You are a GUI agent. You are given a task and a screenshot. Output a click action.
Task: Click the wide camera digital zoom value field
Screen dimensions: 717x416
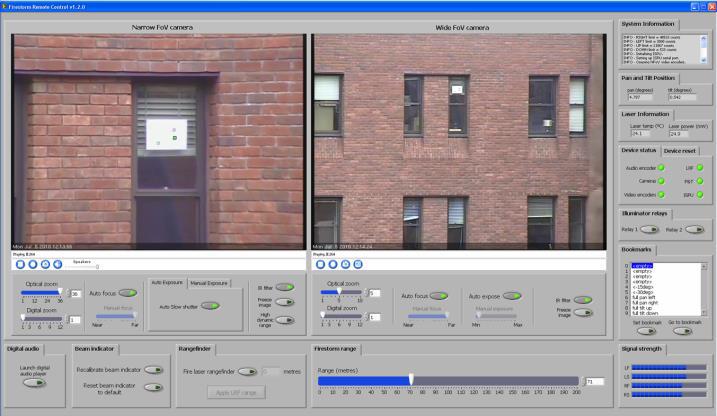[374, 317]
